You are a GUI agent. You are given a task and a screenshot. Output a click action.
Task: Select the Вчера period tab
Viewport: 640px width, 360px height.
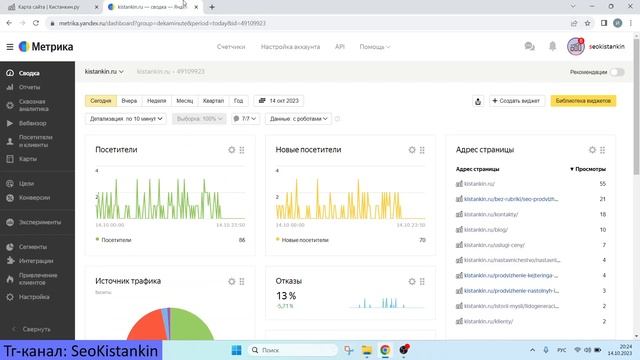pyautogui.click(x=129, y=101)
